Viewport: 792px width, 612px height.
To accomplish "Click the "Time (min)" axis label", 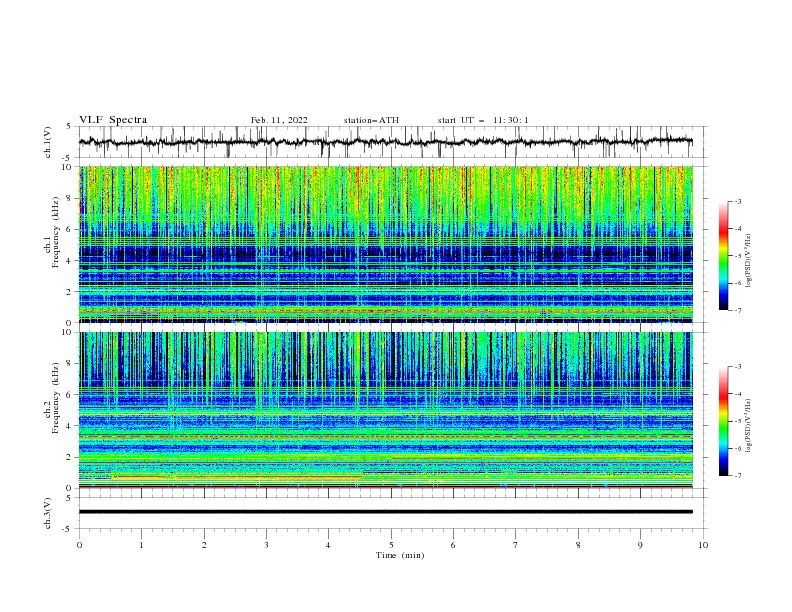I will point(400,555).
